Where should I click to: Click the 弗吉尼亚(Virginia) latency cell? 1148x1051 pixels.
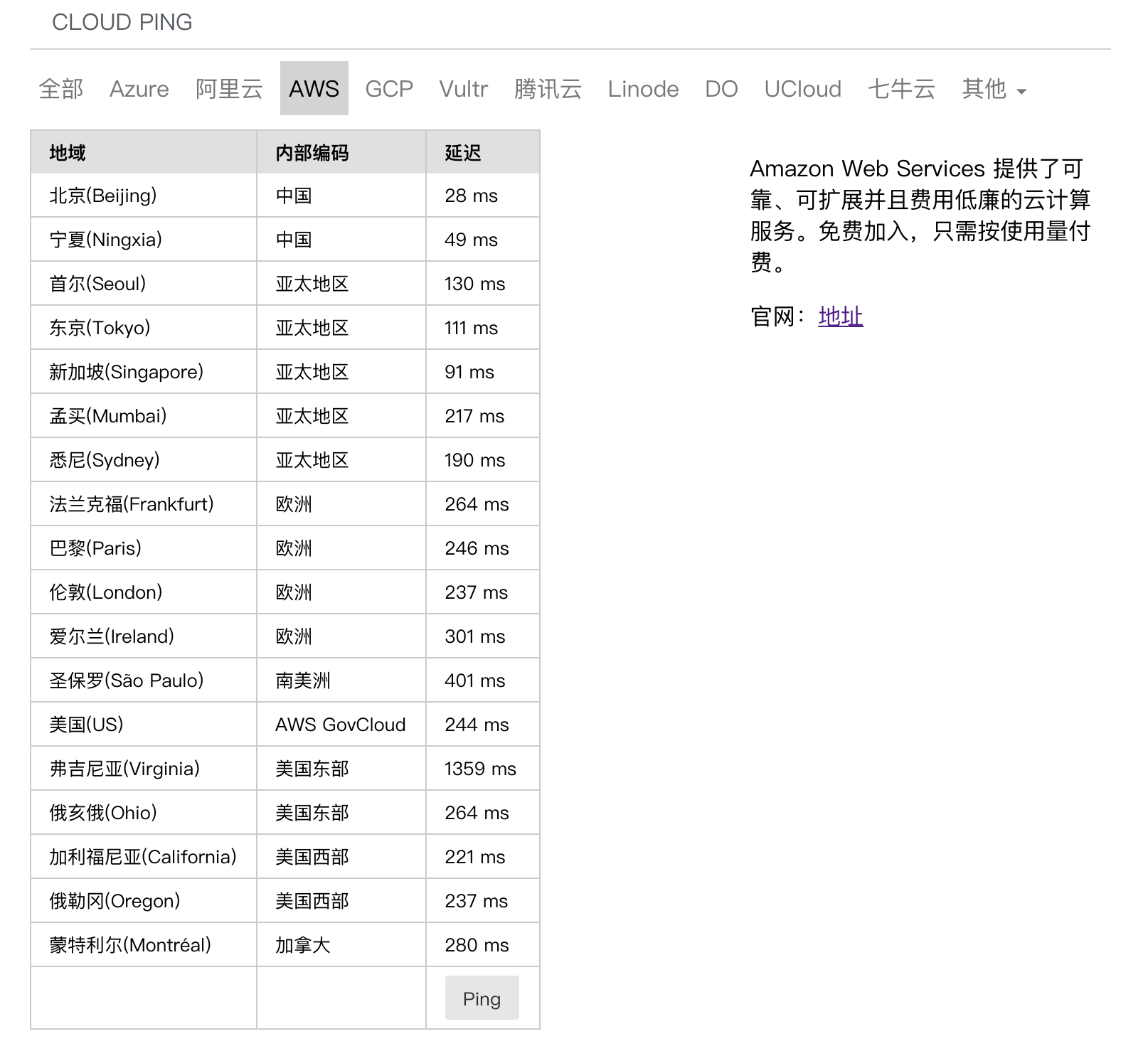(x=480, y=769)
